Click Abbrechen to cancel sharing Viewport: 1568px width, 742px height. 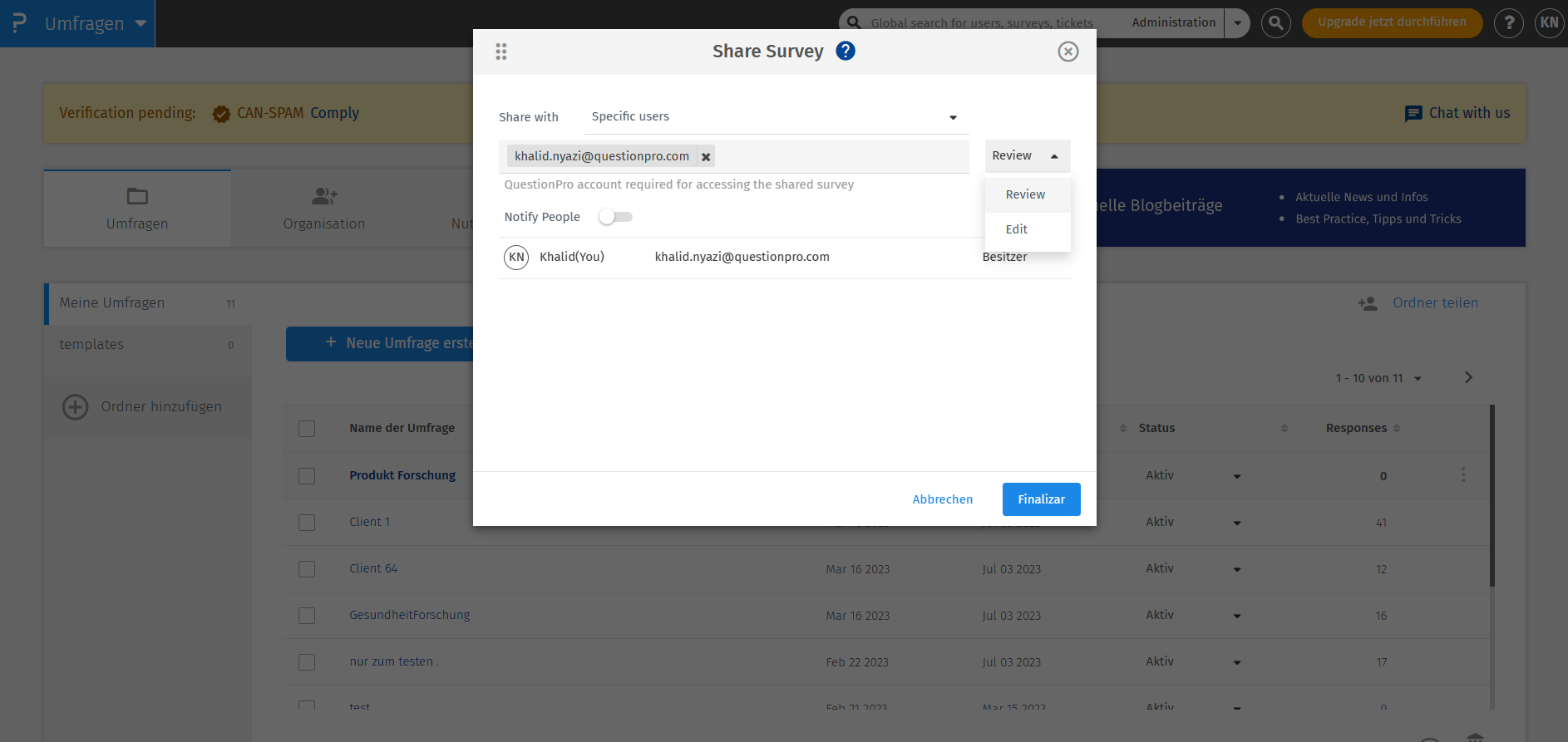943,499
